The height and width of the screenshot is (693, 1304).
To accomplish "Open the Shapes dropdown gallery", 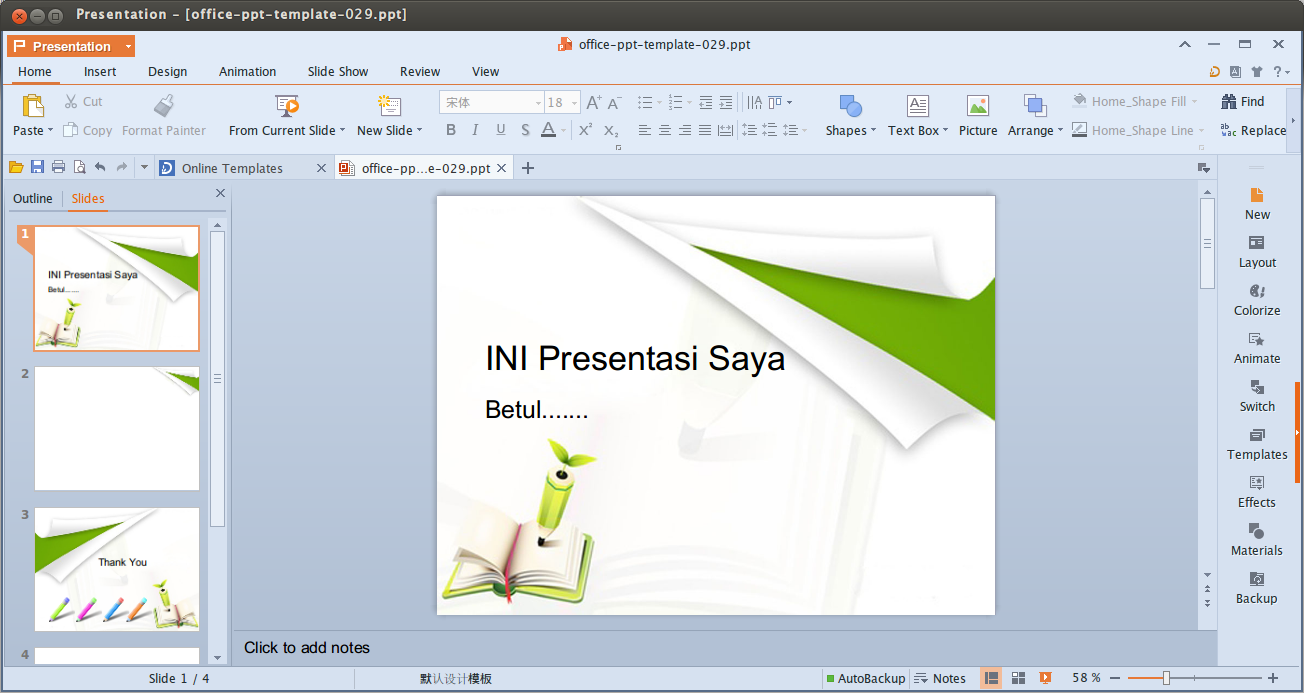I will tap(849, 116).
